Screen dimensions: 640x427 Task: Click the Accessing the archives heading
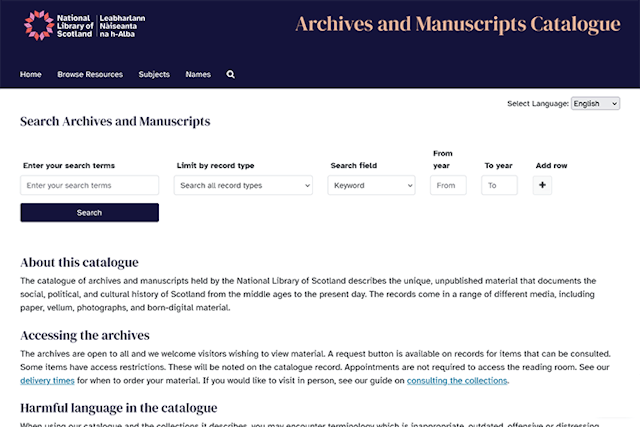(85, 335)
